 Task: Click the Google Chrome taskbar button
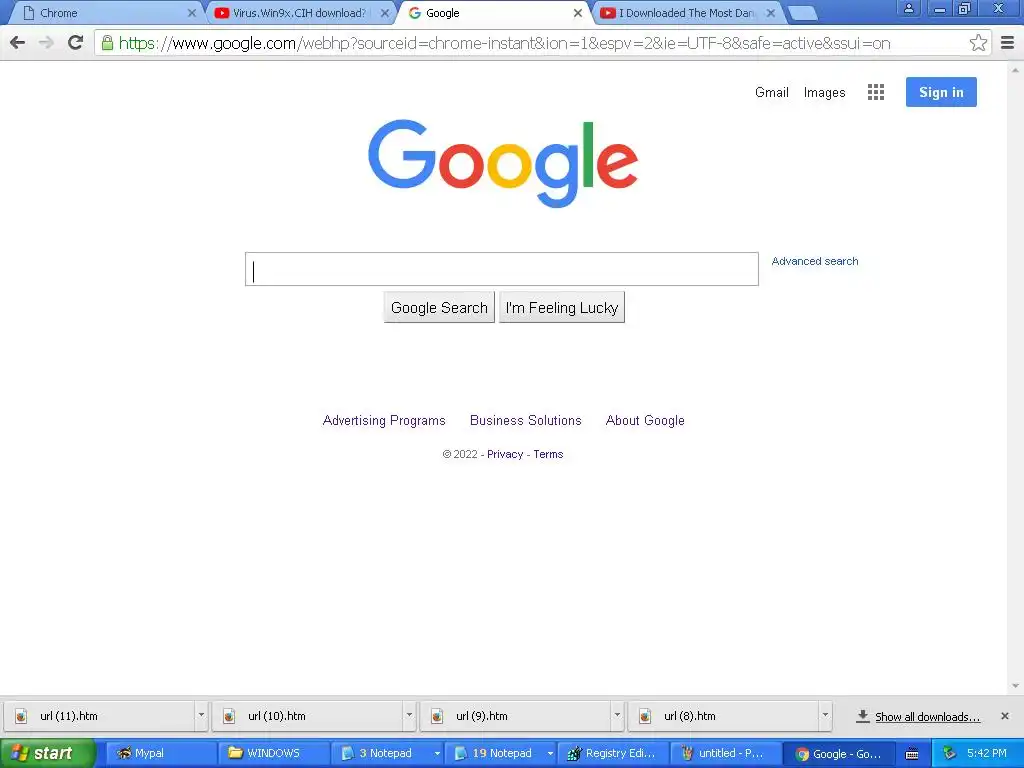coord(839,754)
